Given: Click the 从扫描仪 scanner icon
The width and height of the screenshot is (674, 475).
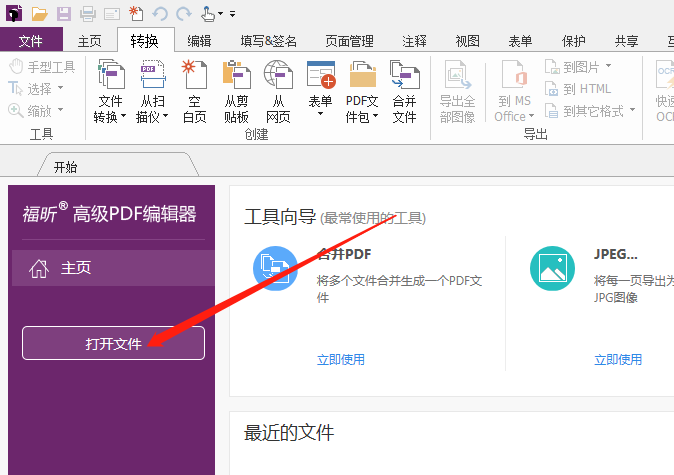Looking at the screenshot, I should [x=153, y=75].
